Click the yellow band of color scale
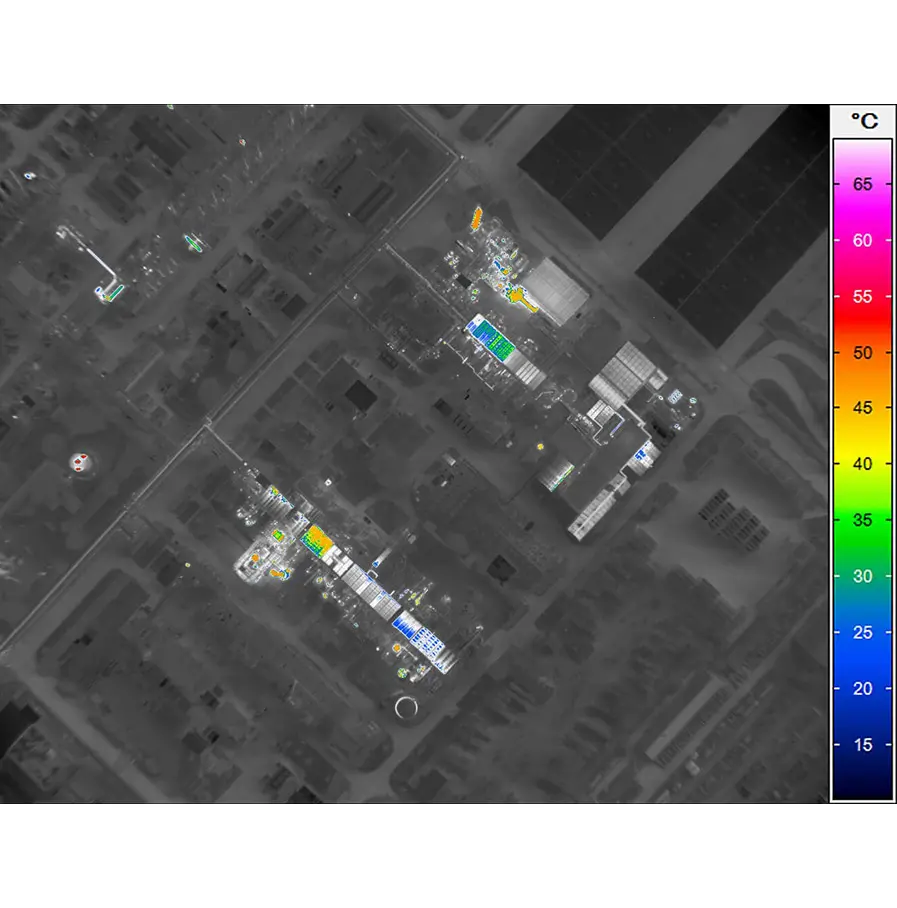The image size is (897, 908). pos(862,435)
